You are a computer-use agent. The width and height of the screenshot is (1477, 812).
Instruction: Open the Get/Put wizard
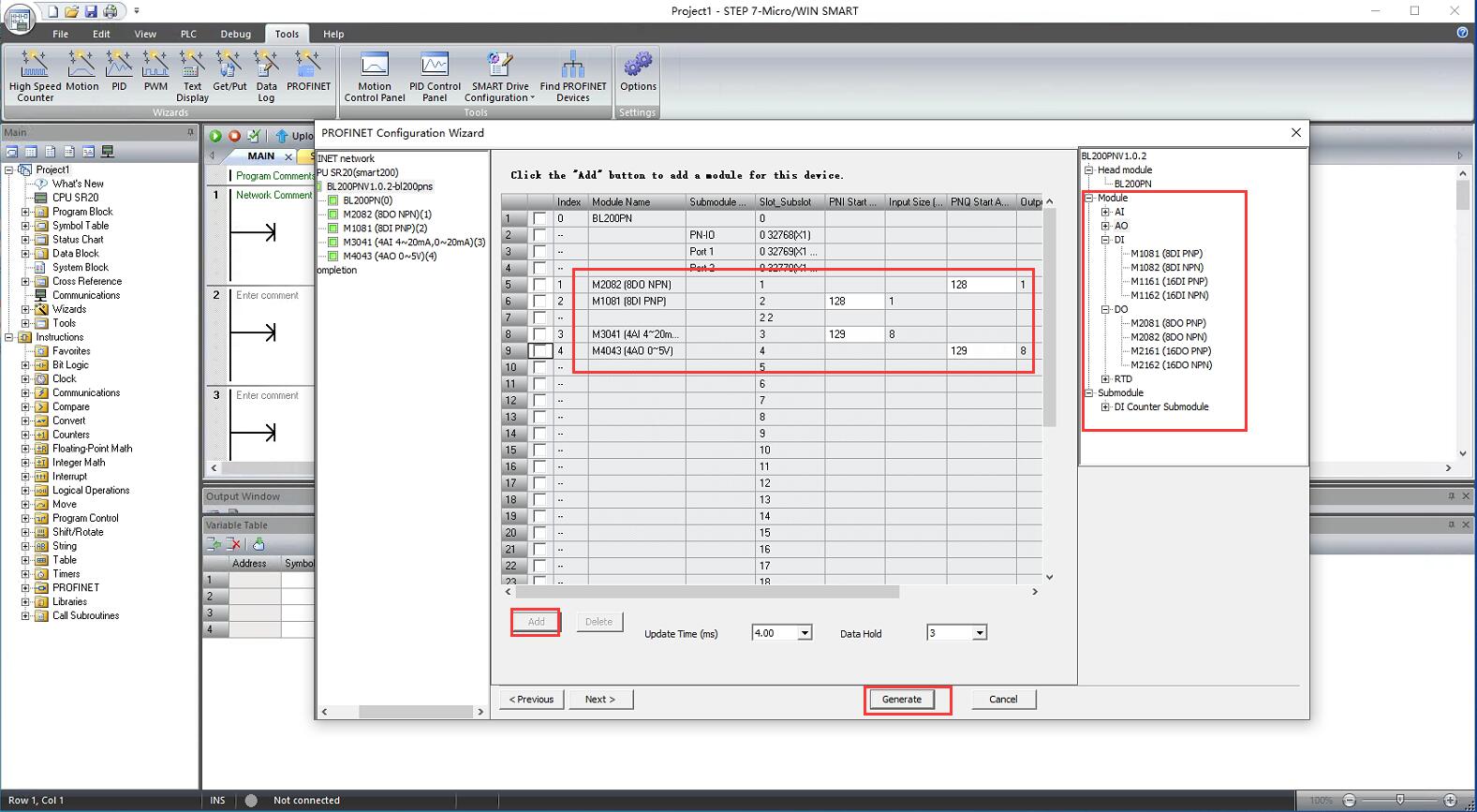229,71
